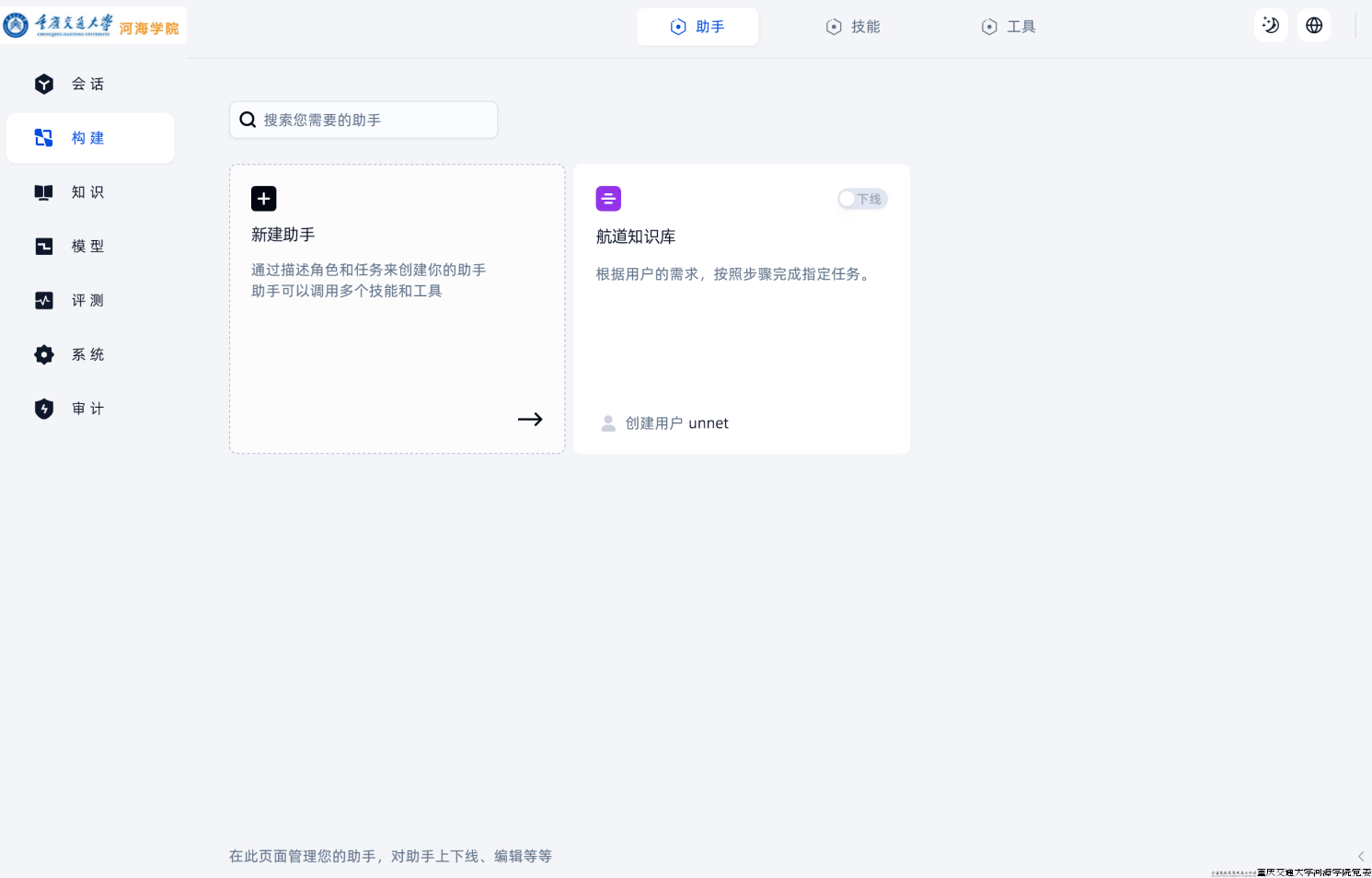Click the arrow on the 新建助手 card
The height and width of the screenshot is (878, 1372).
pos(530,420)
